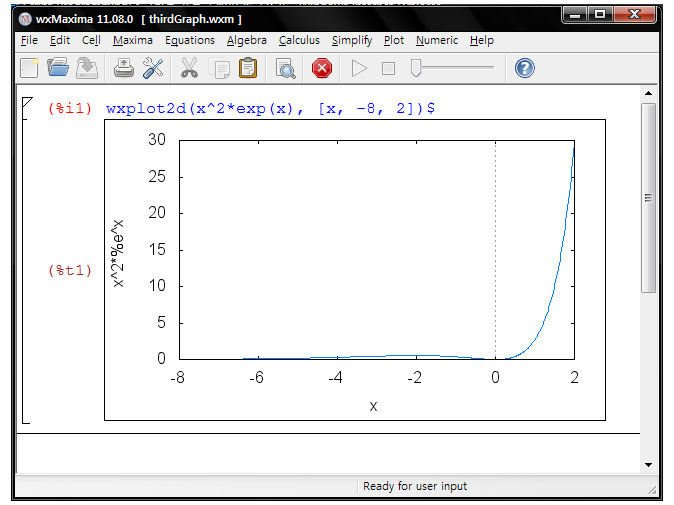
Task: Open the File menu
Action: [x=29, y=40]
